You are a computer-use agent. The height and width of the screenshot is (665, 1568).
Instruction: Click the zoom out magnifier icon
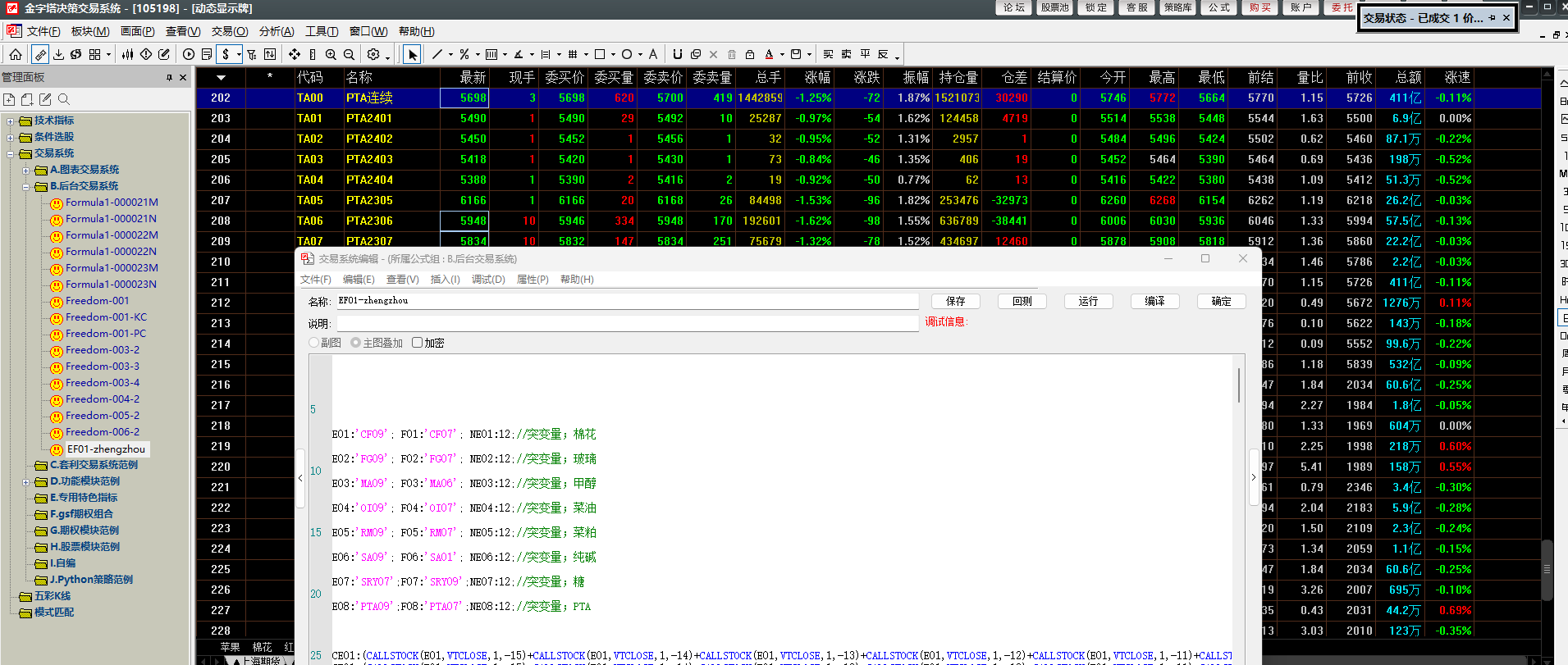click(x=349, y=54)
